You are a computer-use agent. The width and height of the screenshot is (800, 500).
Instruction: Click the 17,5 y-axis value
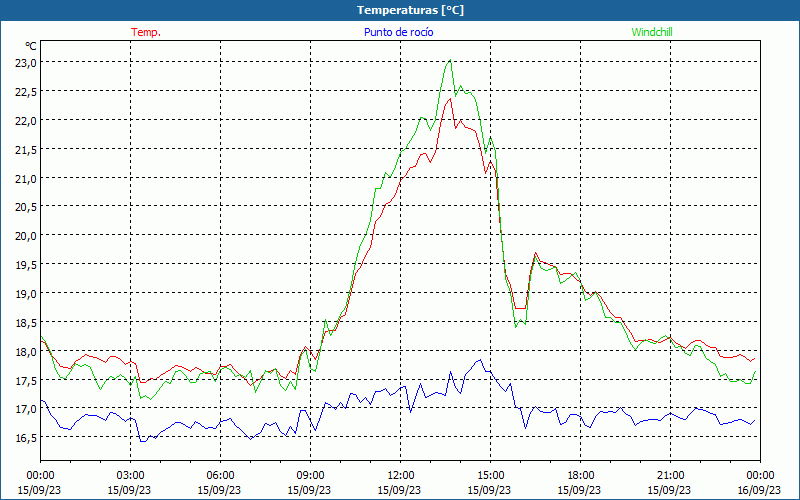pos(27,380)
